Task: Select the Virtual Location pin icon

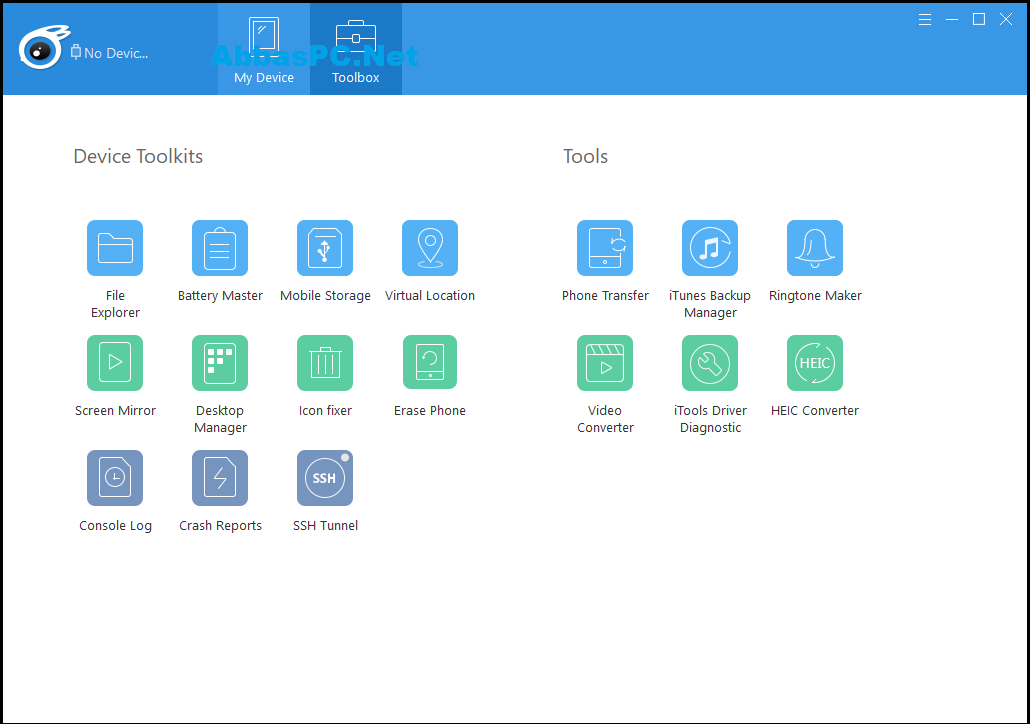Action: pos(430,248)
